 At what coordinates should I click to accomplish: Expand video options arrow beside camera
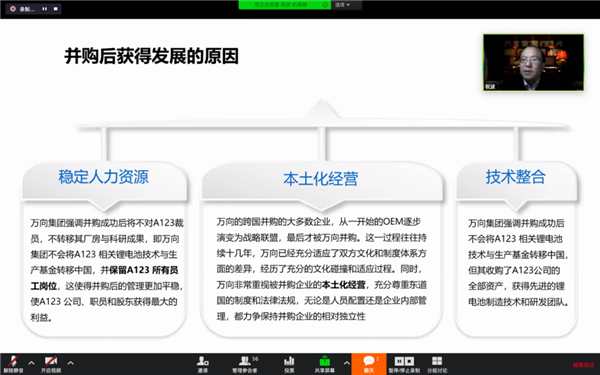pos(70,363)
